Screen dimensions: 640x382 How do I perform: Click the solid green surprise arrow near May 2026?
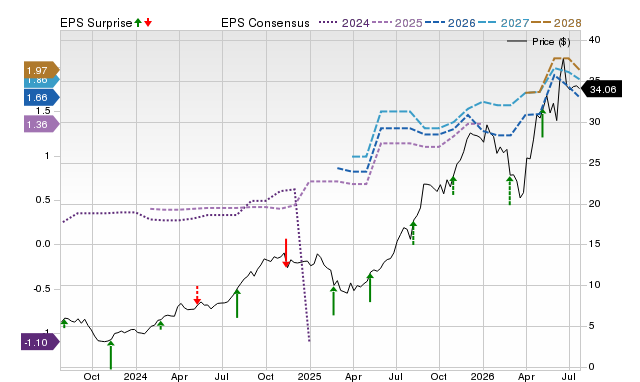[x=542, y=123]
